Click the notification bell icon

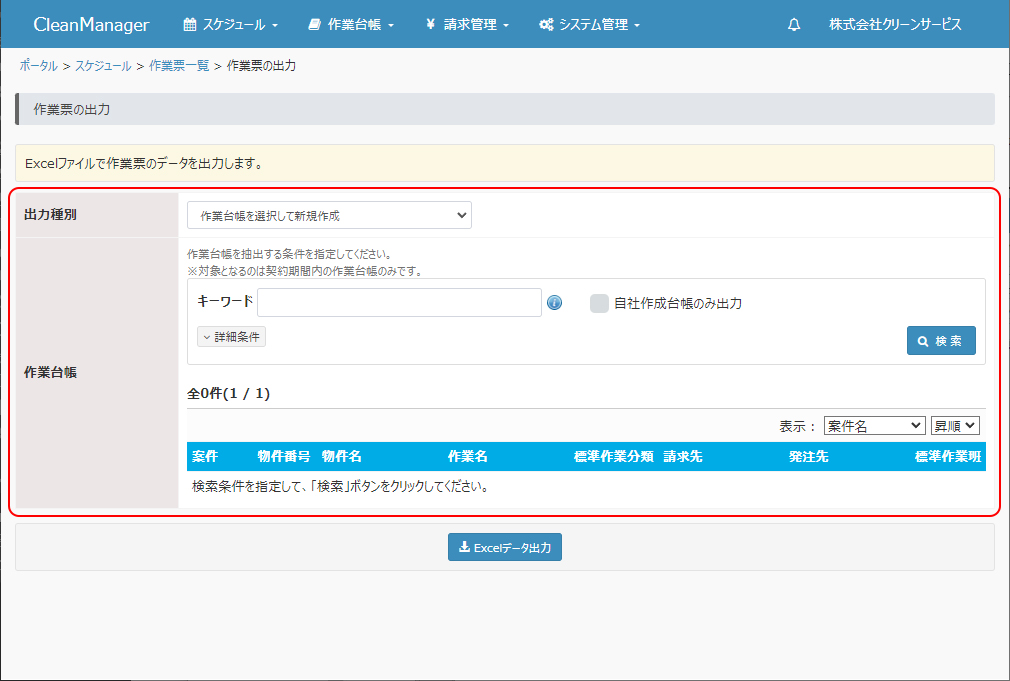click(794, 25)
